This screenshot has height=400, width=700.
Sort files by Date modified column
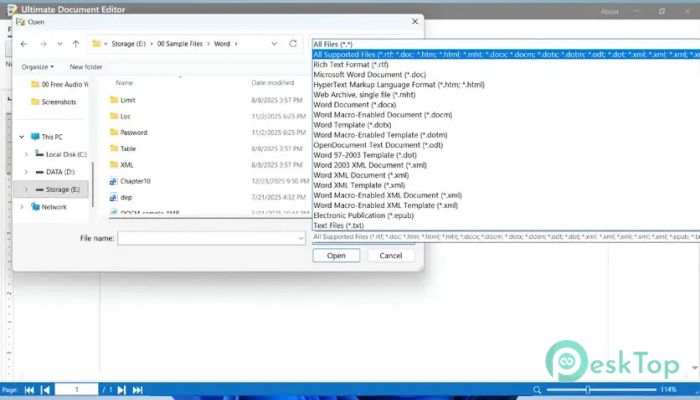pyautogui.click(x=273, y=83)
